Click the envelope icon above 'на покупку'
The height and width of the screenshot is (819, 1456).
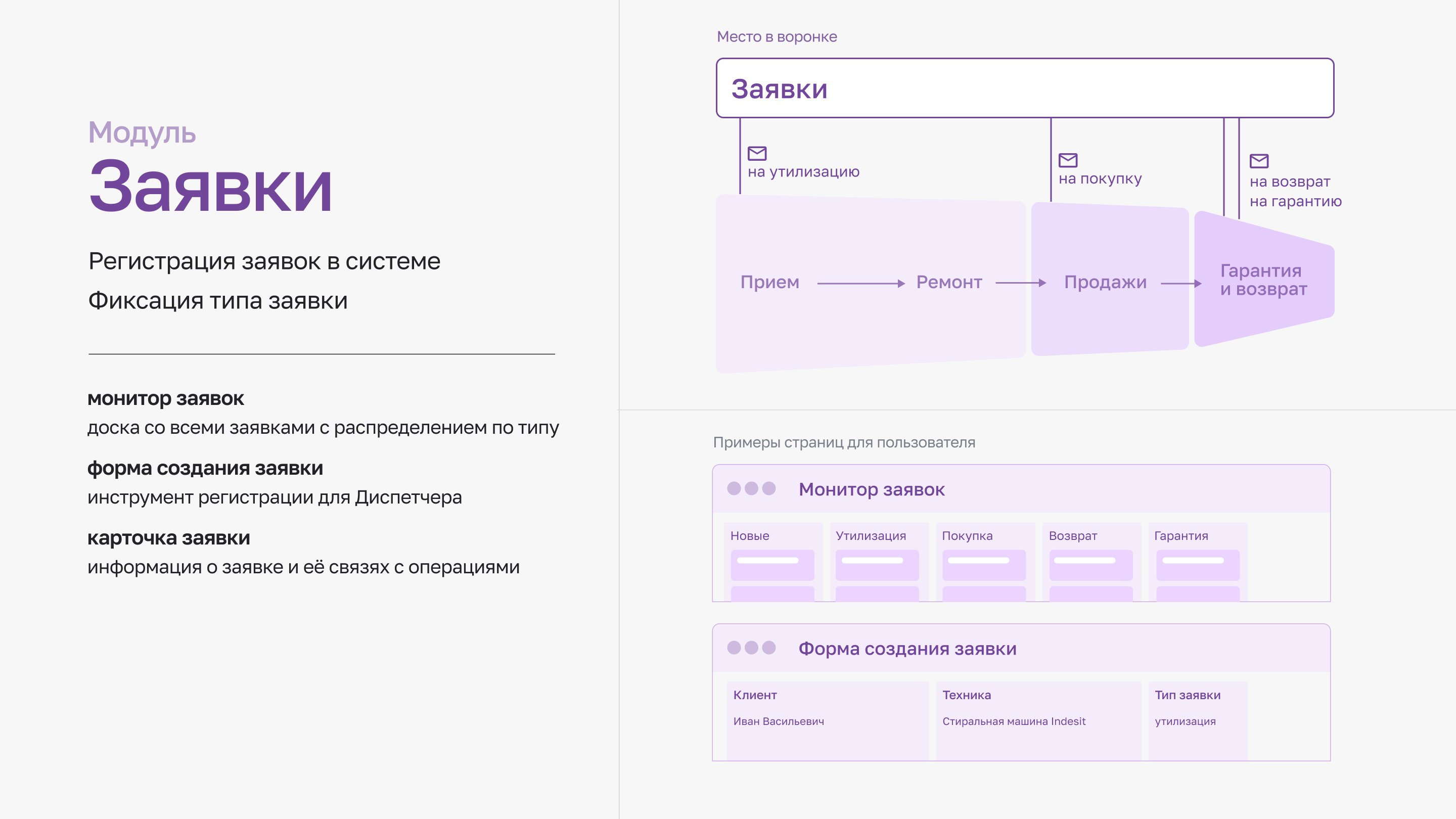click(x=1068, y=160)
